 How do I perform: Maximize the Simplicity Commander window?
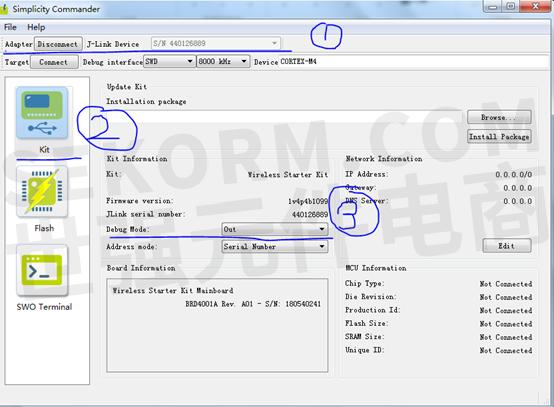[511, 6]
